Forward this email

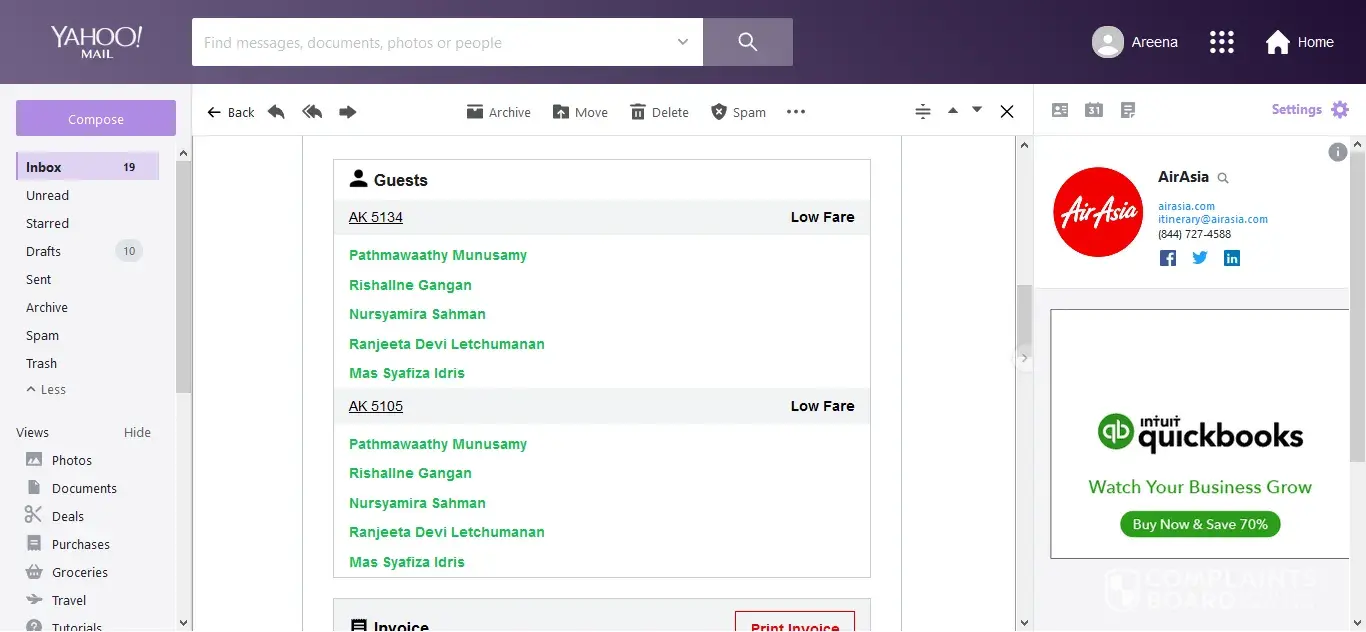coord(347,112)
